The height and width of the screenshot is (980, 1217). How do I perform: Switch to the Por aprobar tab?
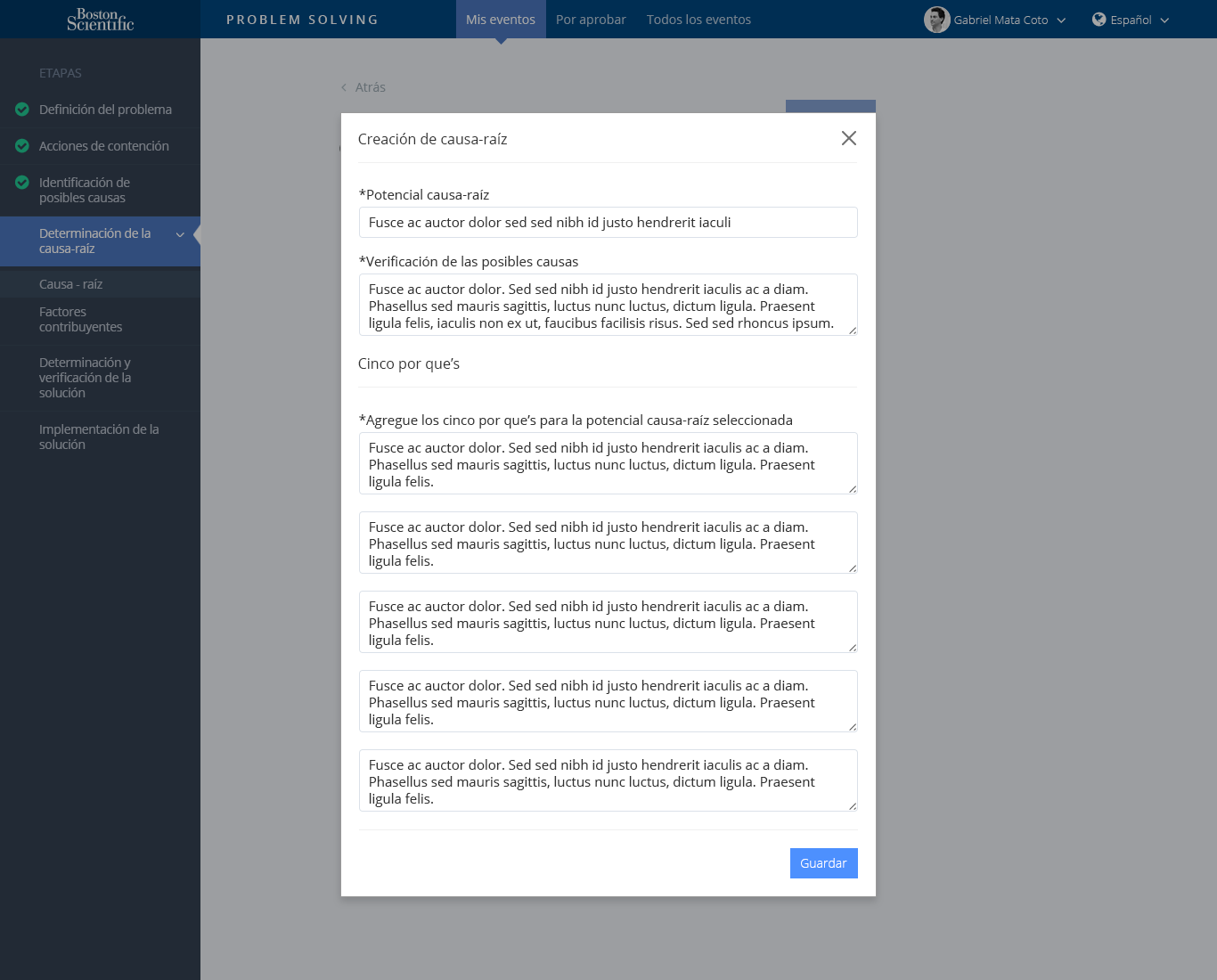pos(591,20)
